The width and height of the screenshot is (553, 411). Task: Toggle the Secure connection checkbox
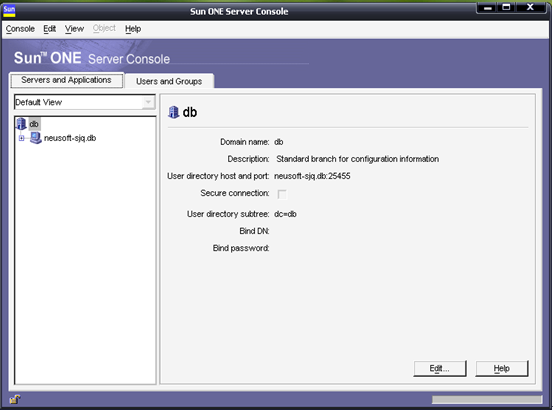[282, 194]
